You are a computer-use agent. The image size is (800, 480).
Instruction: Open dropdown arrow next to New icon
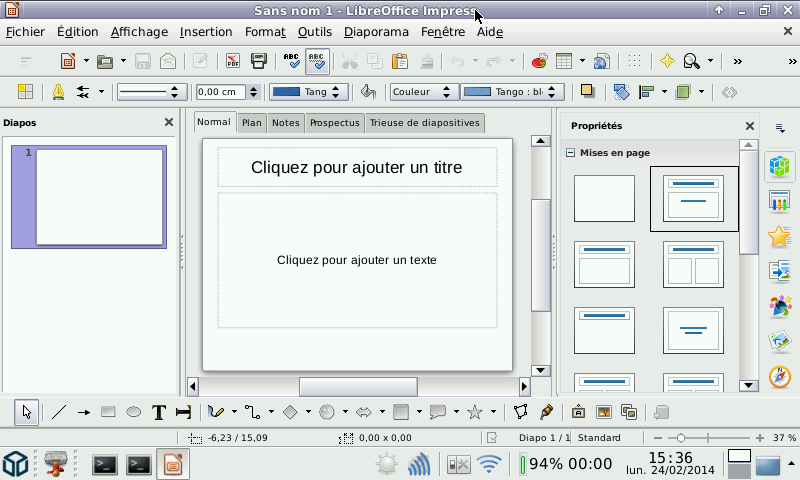[86, 61]
